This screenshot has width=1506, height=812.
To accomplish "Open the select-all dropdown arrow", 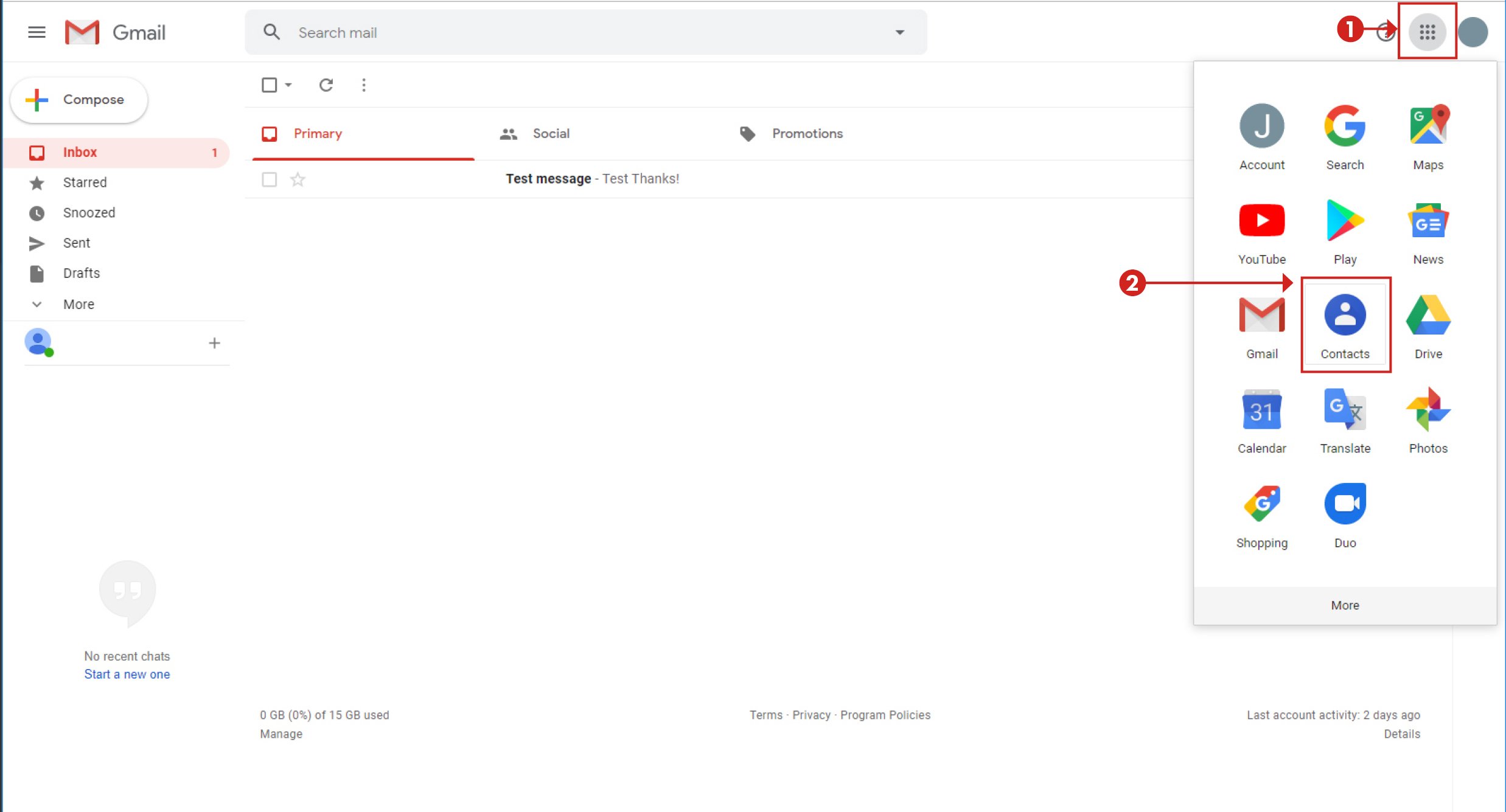I will (288, 85).
